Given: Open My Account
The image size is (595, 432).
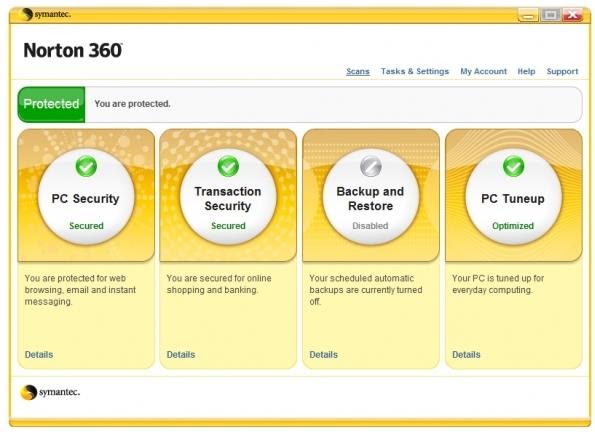Looking at the screenshot, I should [x=483, y=71].
